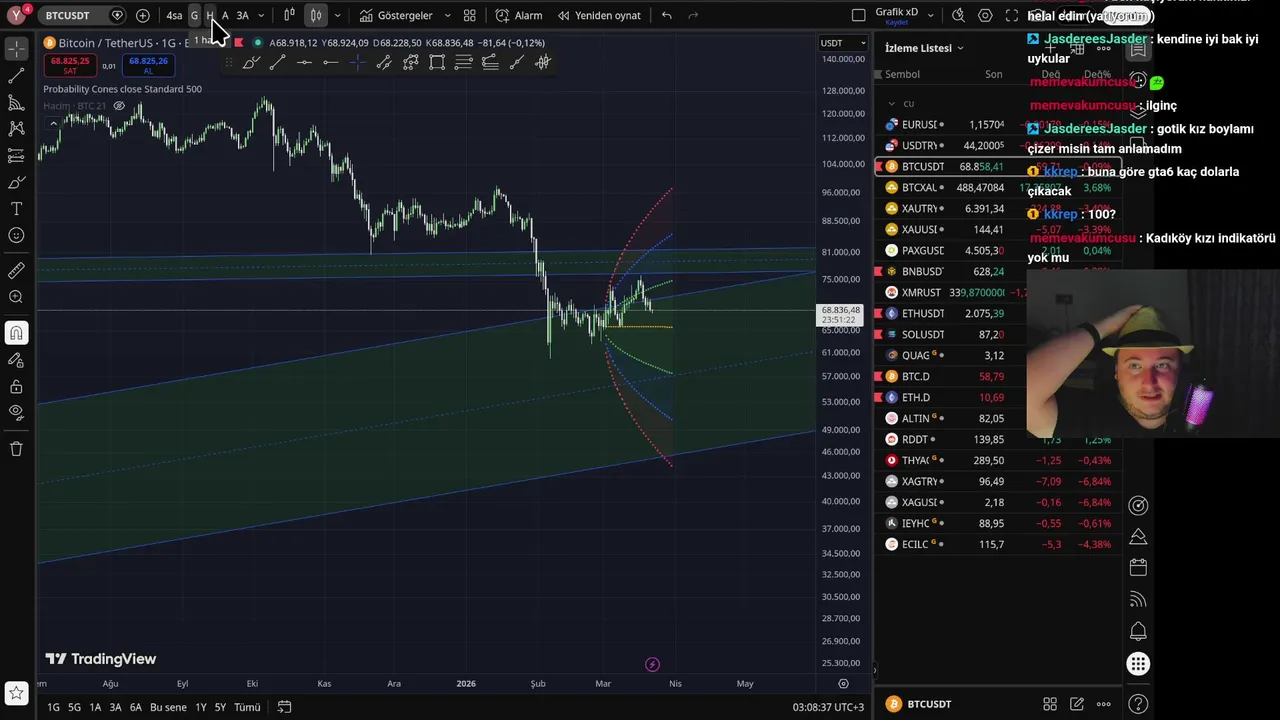Select ETHUSDT row in watchlist

tap(997, 314)
